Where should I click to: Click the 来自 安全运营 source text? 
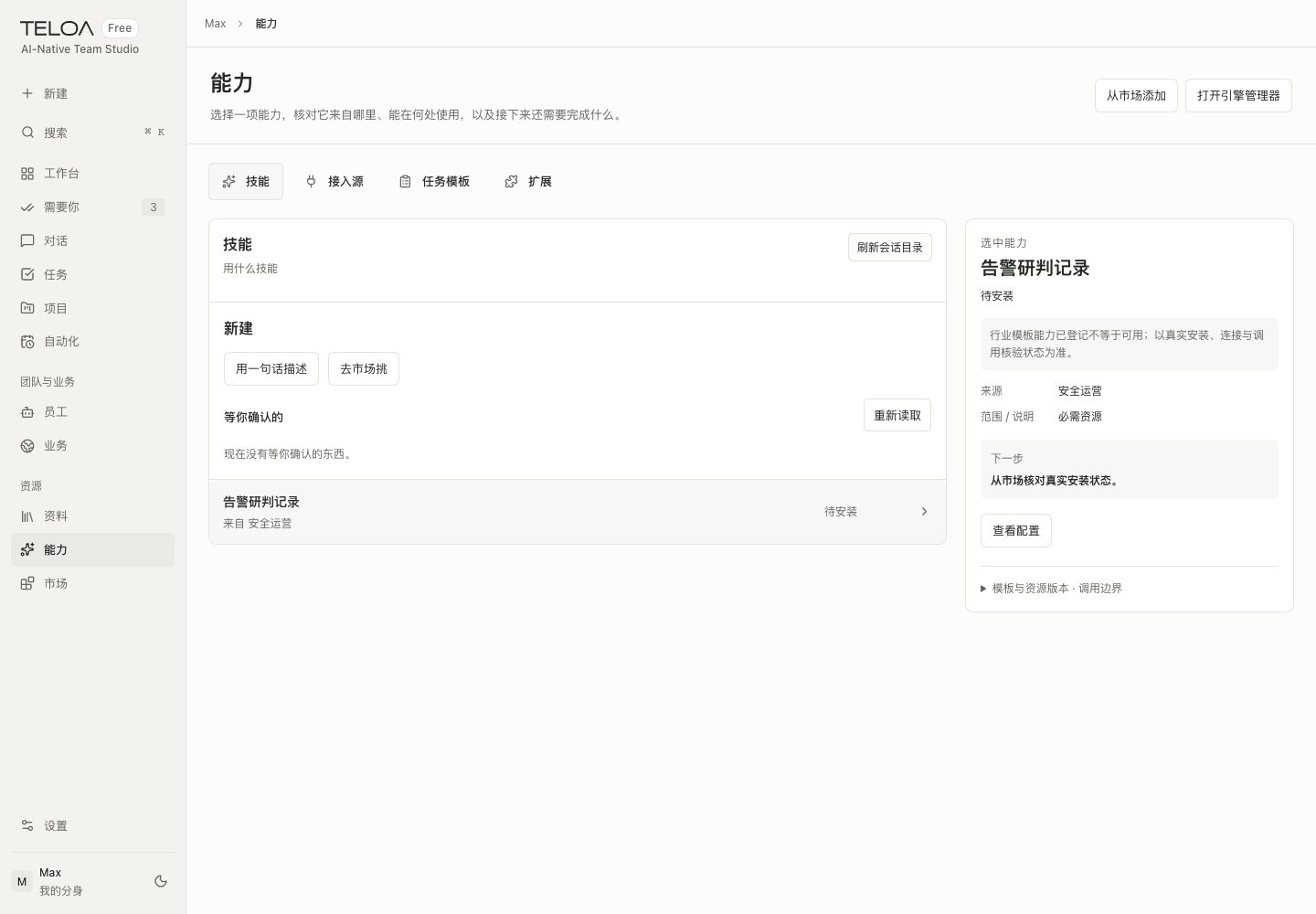coord(258,524)
